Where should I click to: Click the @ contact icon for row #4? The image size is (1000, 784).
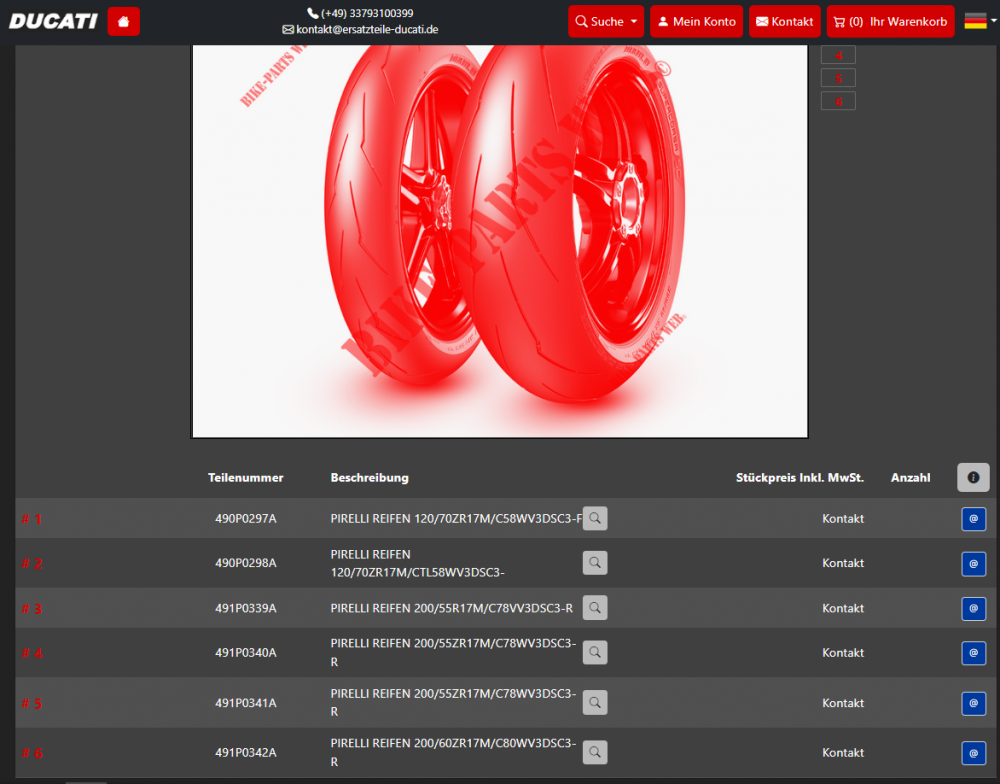coord(973,653)
